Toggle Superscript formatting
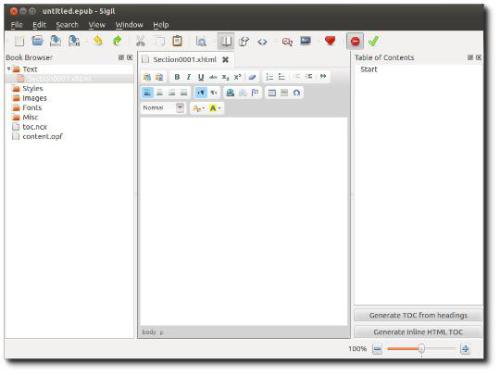This screenshot has width=500, height=375. click(x=237, y=77)
